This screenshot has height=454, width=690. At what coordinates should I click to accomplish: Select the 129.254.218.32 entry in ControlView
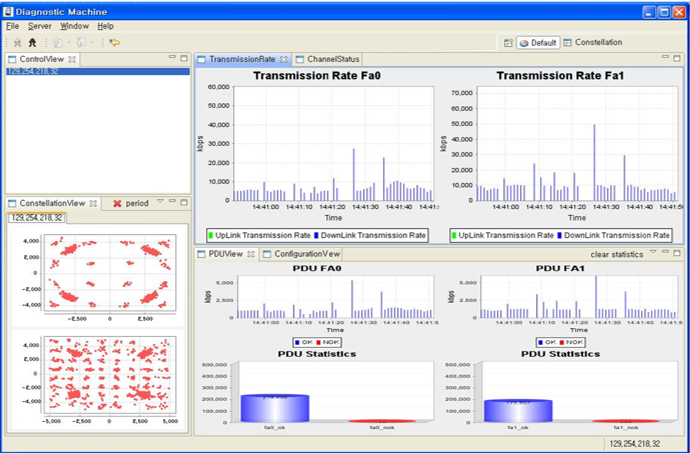tap(33, 72)
